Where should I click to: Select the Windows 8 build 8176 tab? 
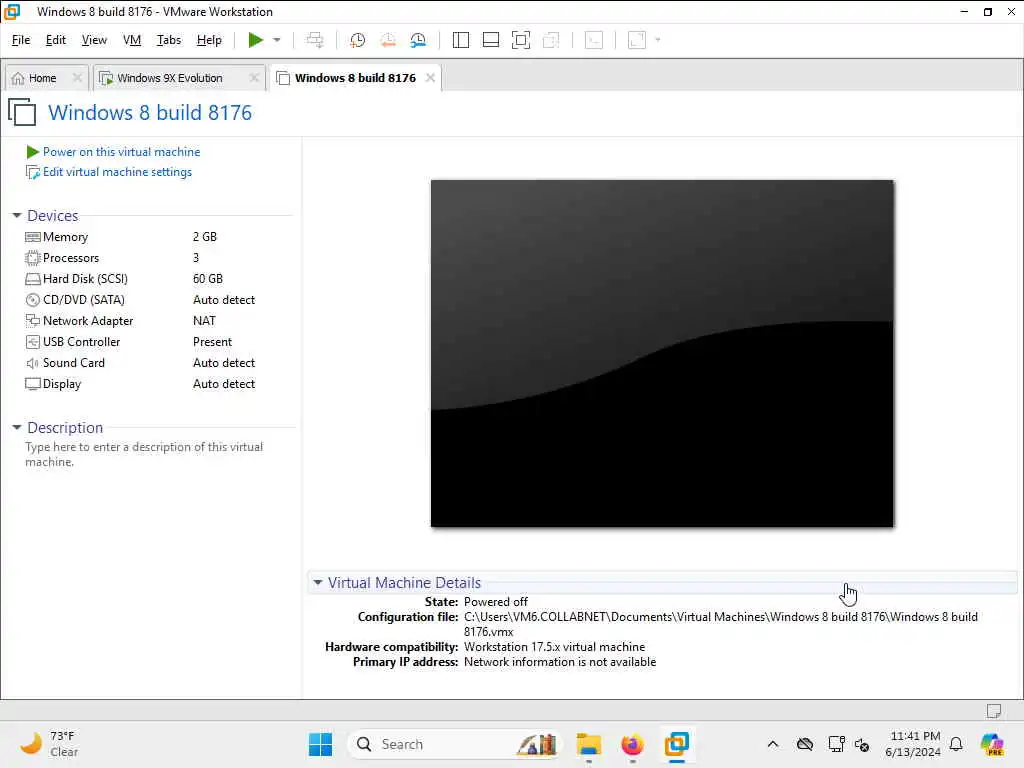tap(355, 78)
